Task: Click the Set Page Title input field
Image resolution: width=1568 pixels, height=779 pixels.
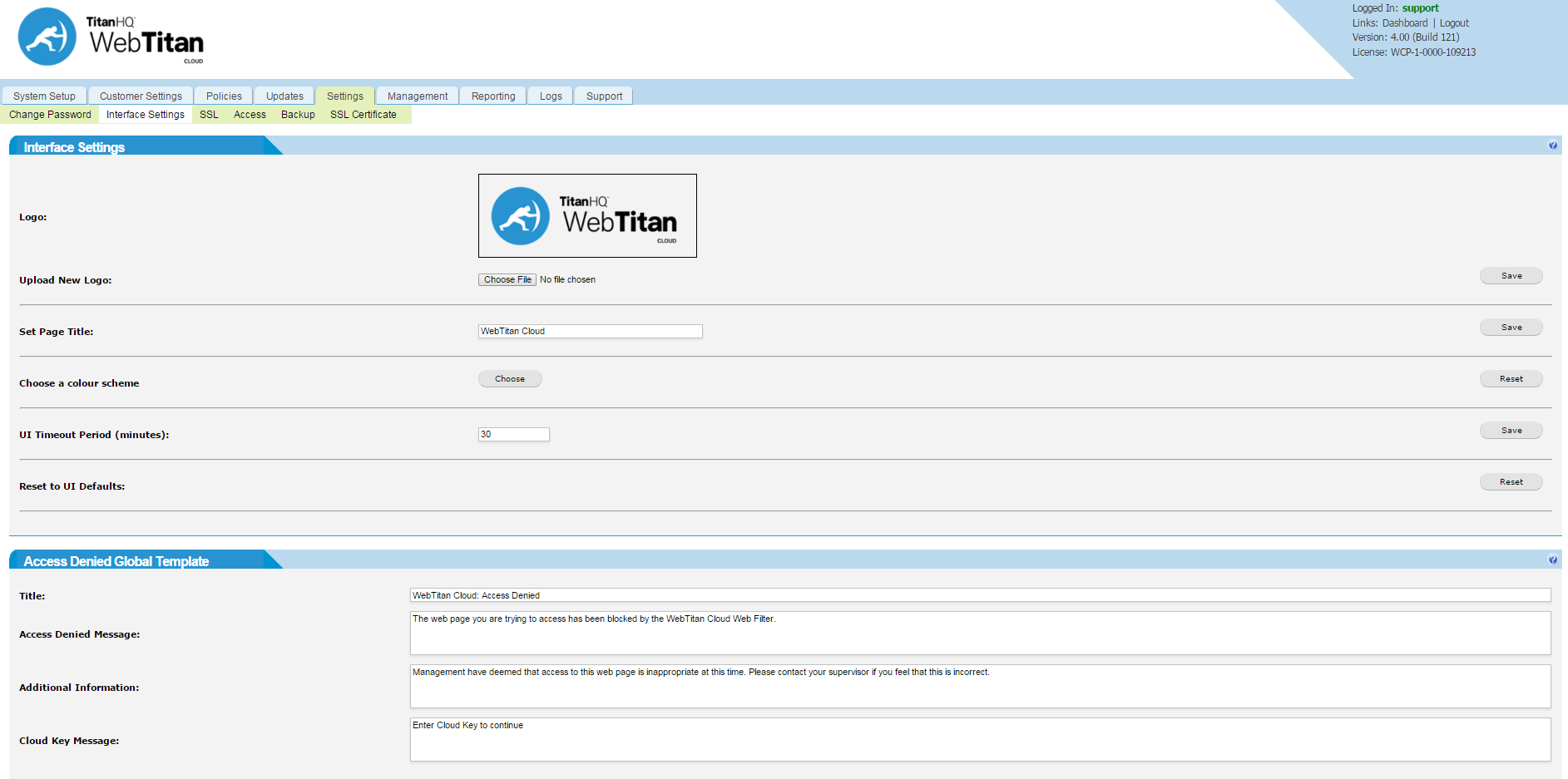Action: 591,331
